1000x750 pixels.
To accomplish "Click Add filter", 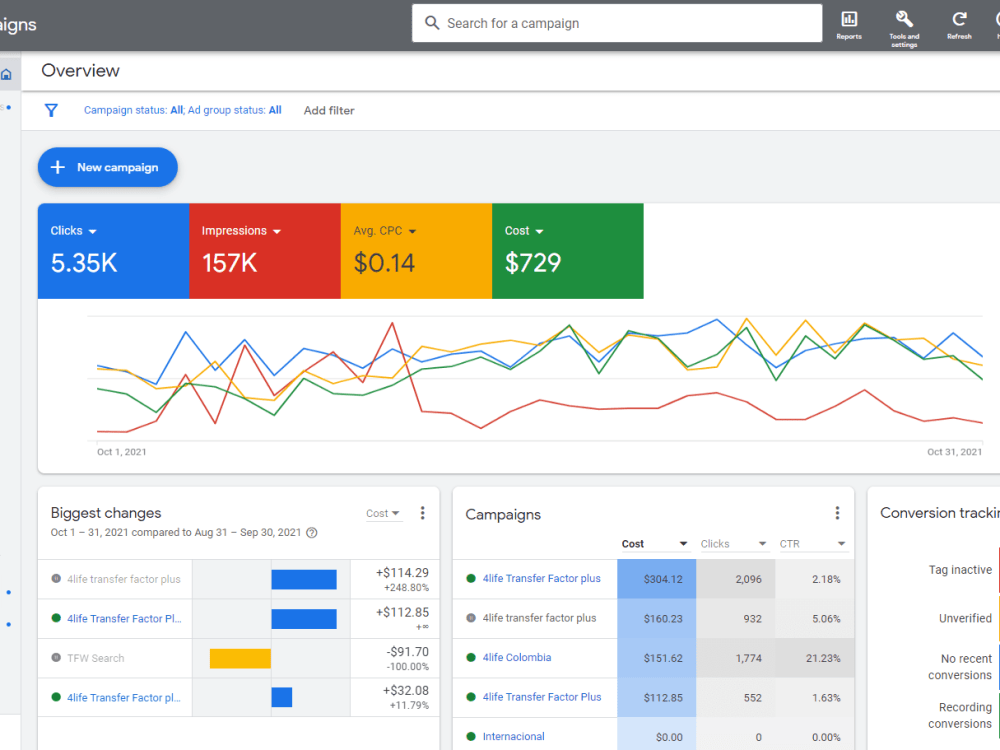I will click(328, 110).
